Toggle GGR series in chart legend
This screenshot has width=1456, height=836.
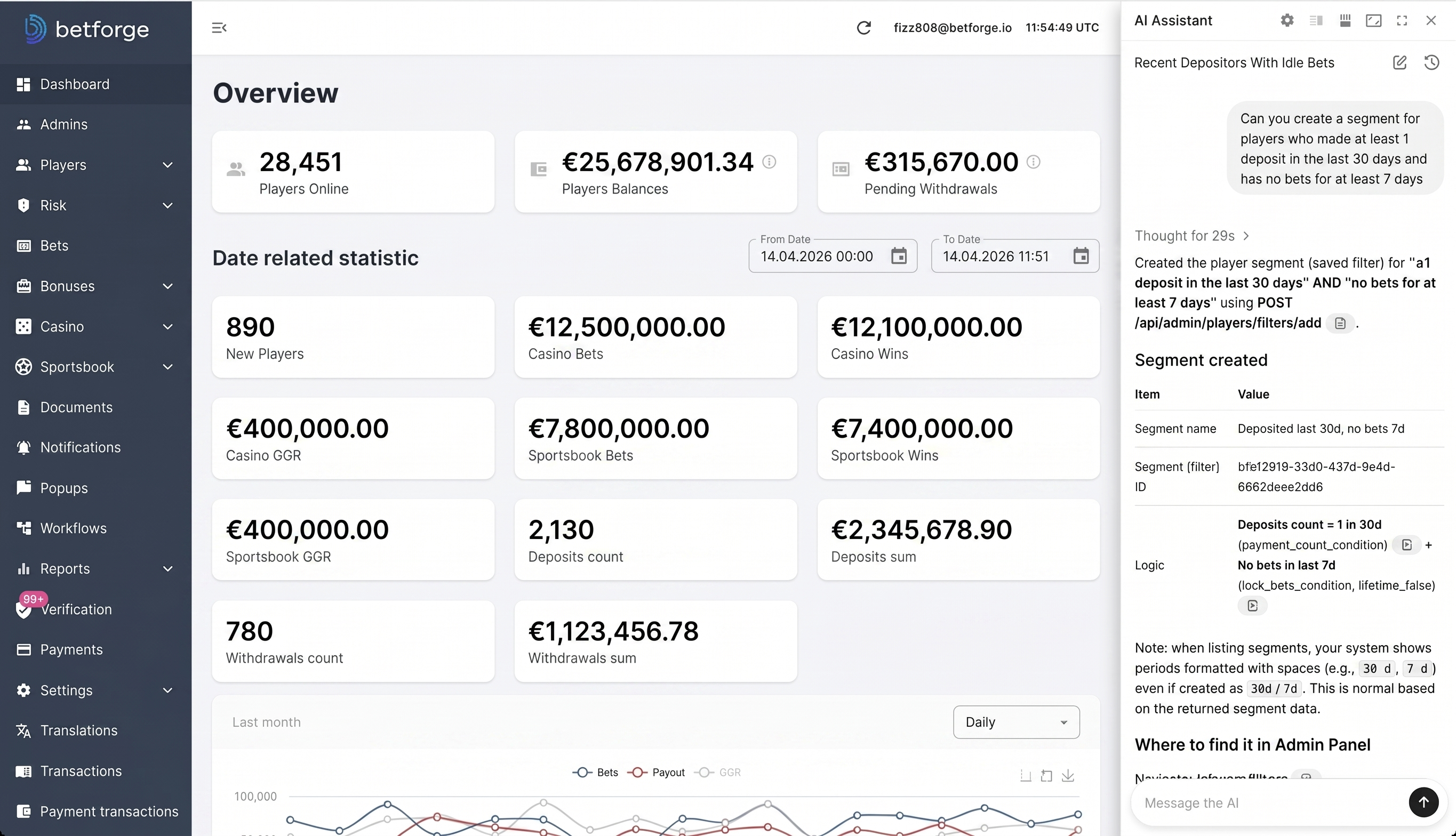[x=718, y=772]
